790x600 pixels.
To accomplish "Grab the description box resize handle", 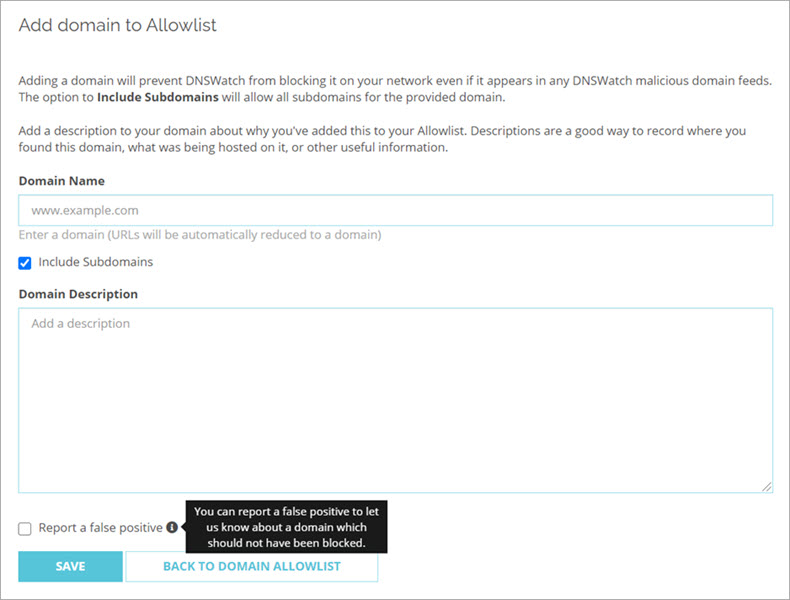I will coord(767,487).
